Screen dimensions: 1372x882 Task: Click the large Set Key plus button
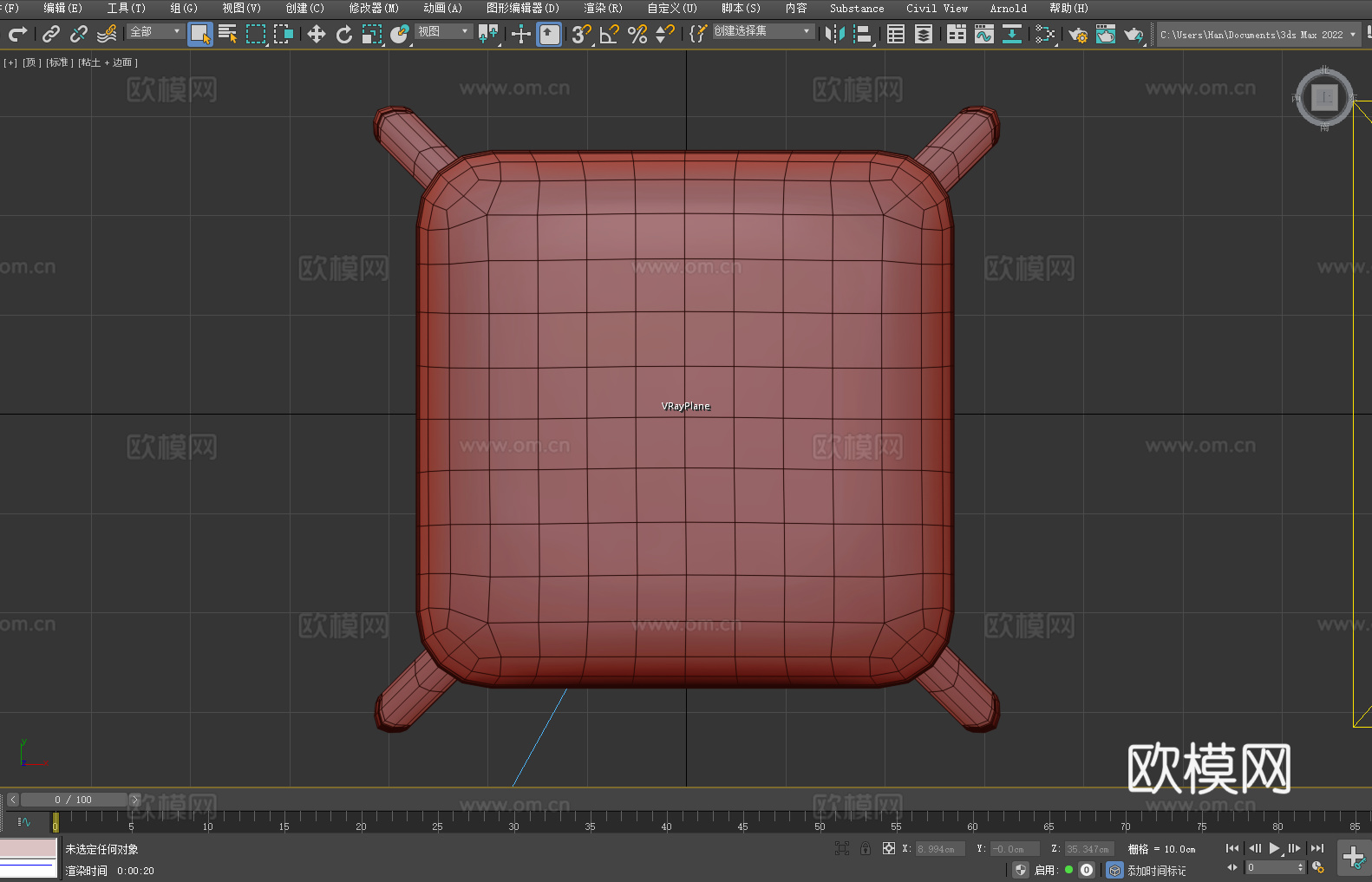(1354, 858)
